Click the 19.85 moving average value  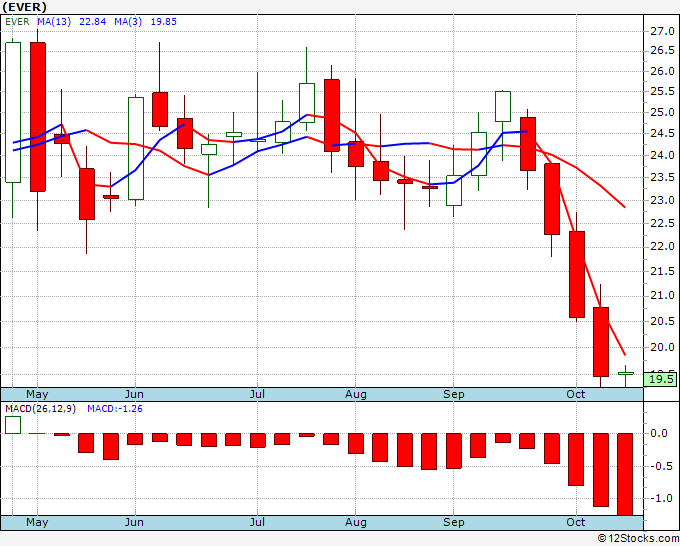163,22
